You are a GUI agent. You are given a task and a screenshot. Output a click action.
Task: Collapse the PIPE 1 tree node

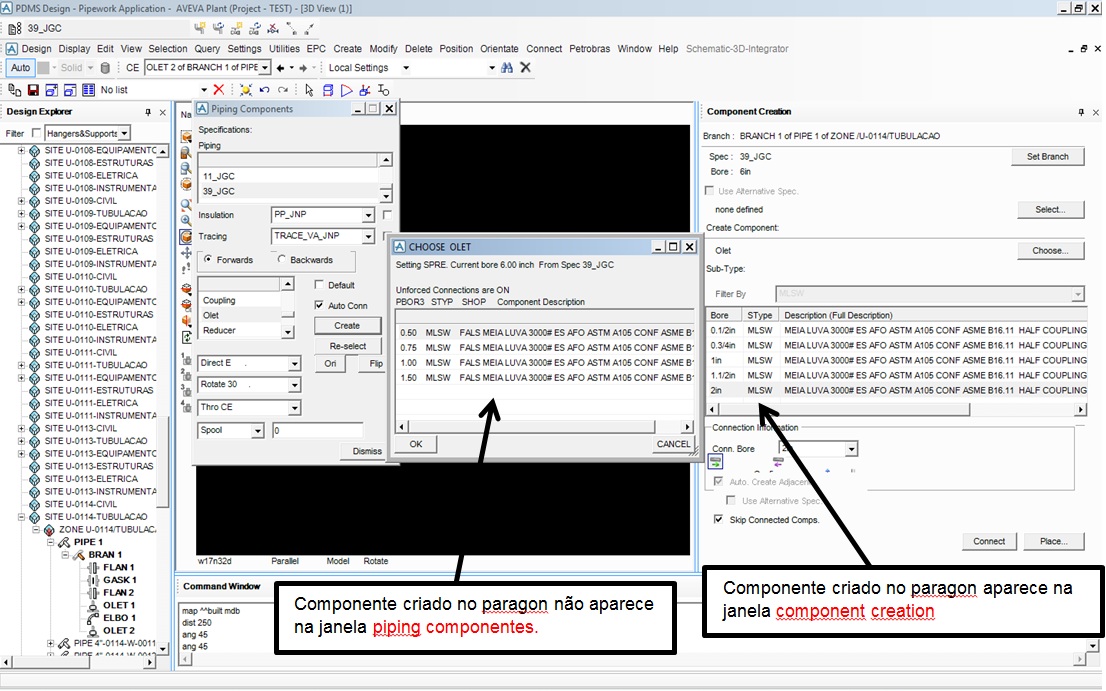pos(51,542)
